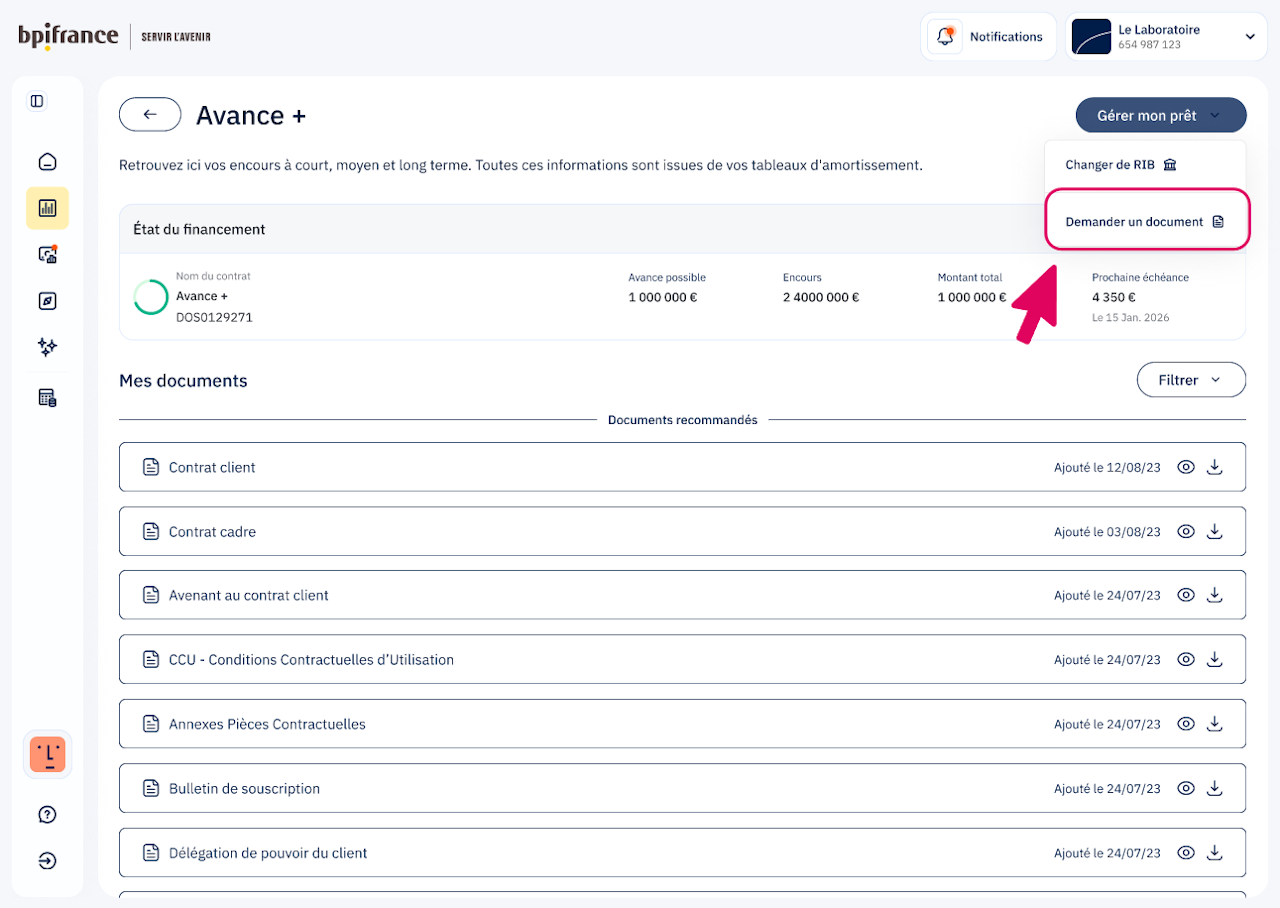Viewport: 1280px width, 908px height.
Task: Open the help question mark icon
Action: click(x=47, y=814)
